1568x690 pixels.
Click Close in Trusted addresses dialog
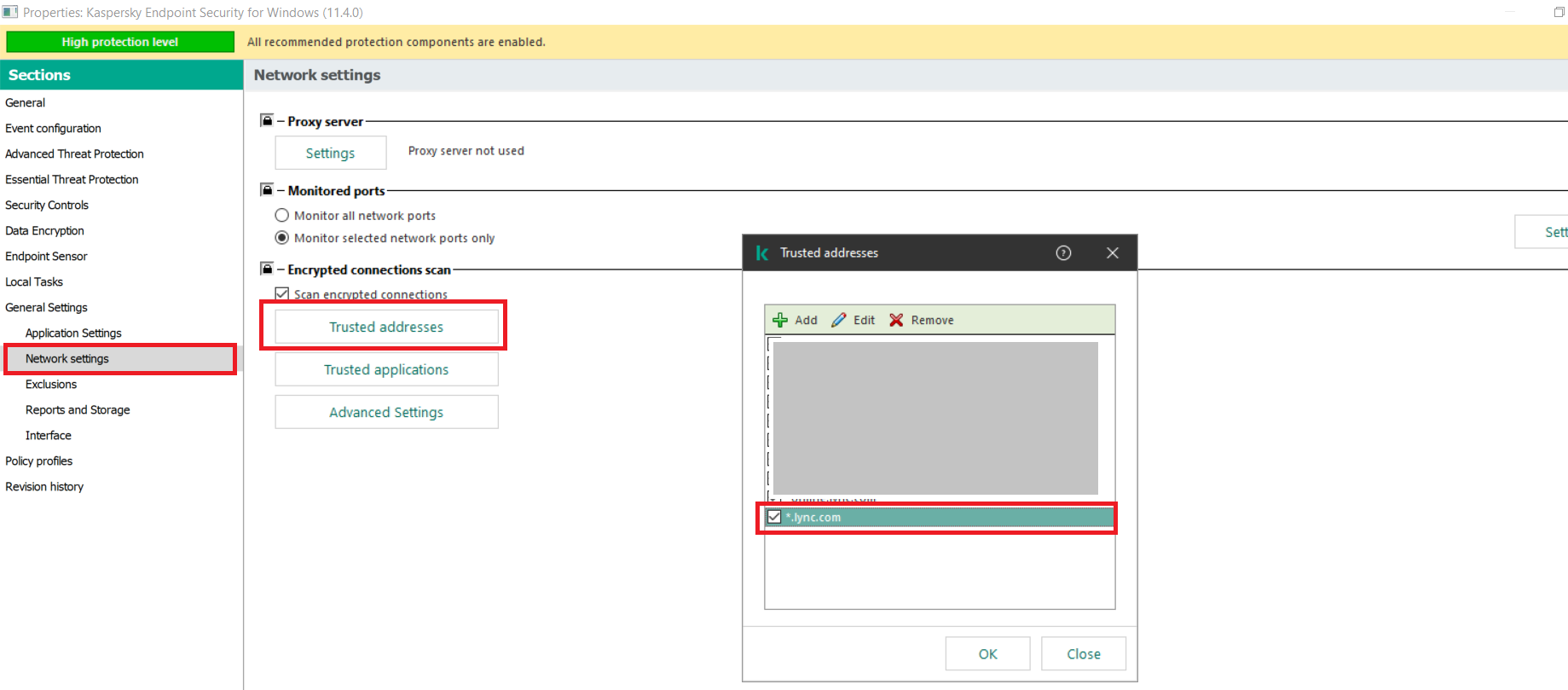click(1084, 653)
